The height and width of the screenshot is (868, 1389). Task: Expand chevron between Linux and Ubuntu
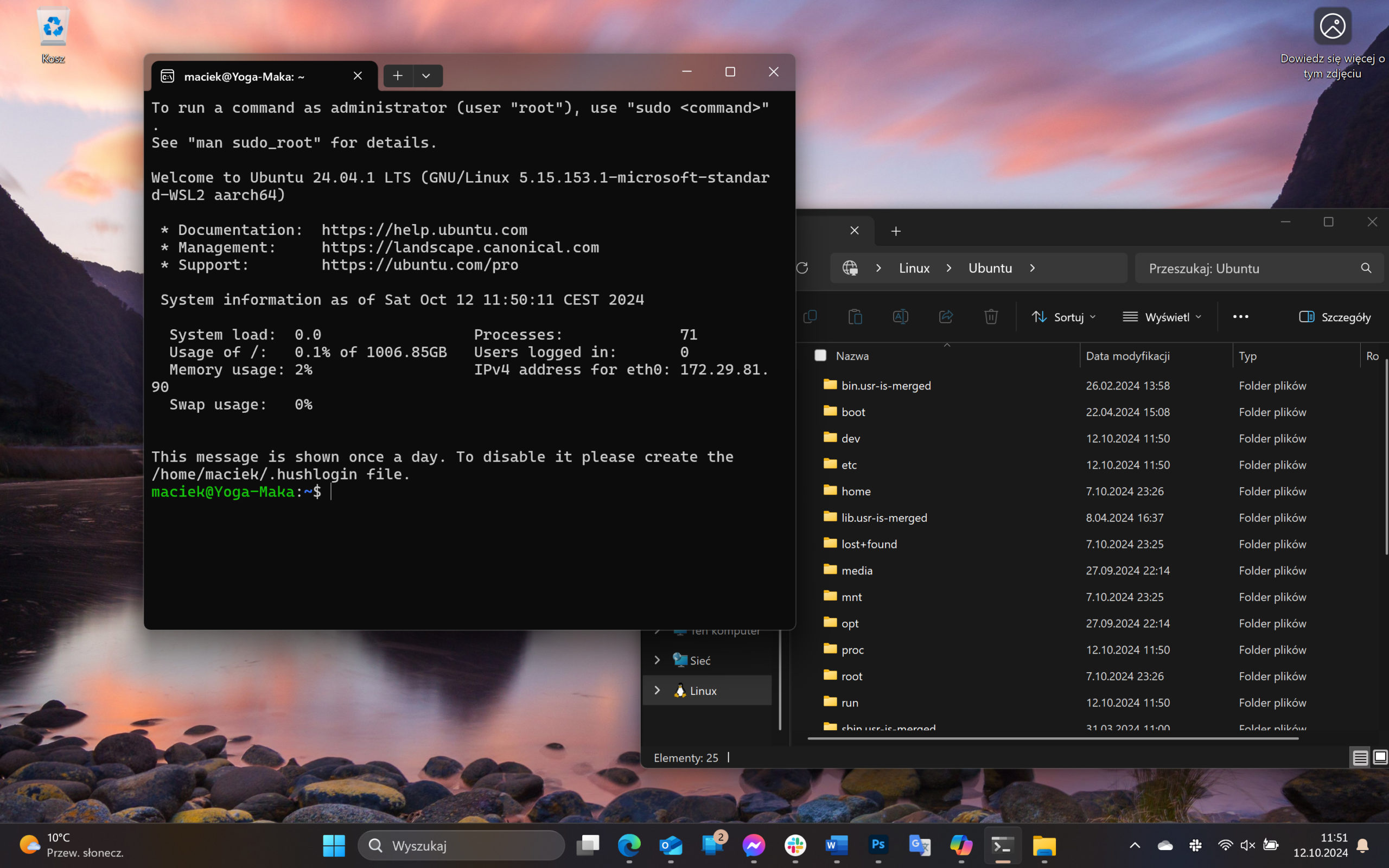click(x=949, y=268)
